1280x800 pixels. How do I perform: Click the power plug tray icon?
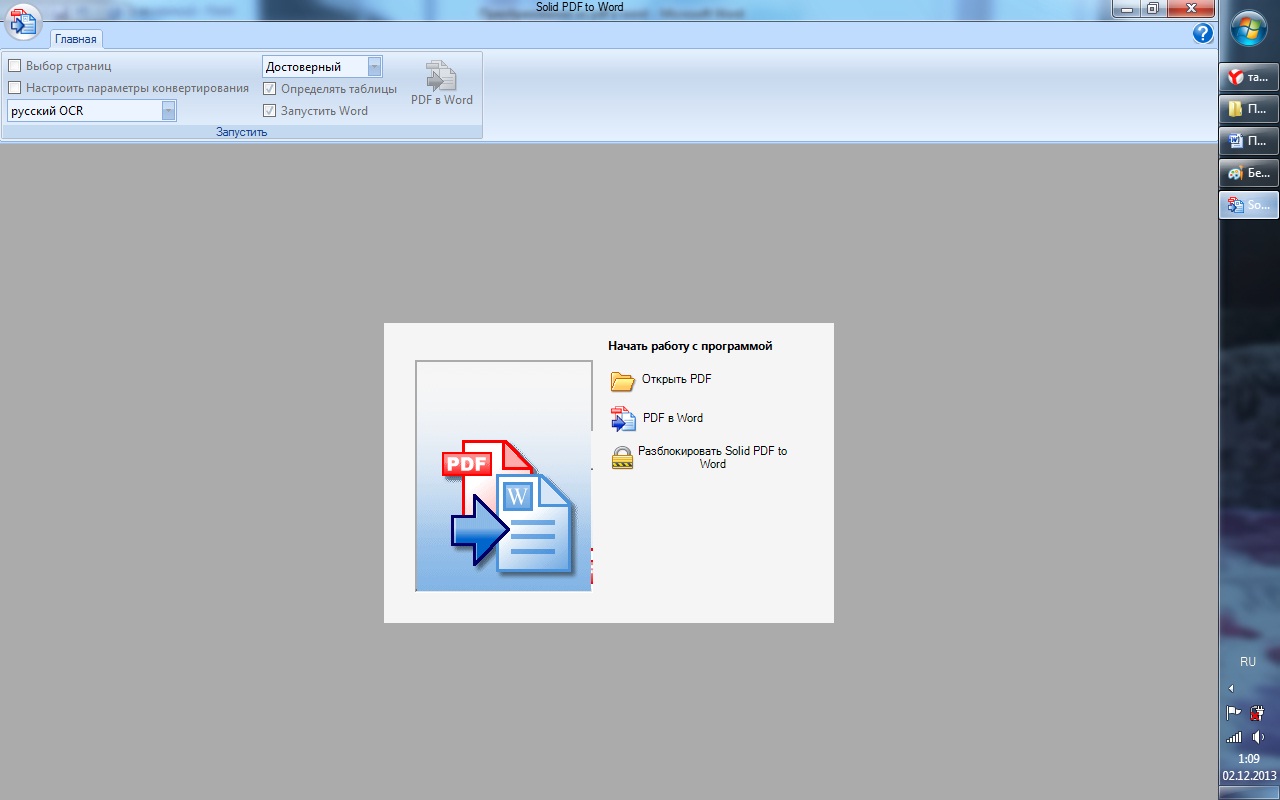(1258, 713)
